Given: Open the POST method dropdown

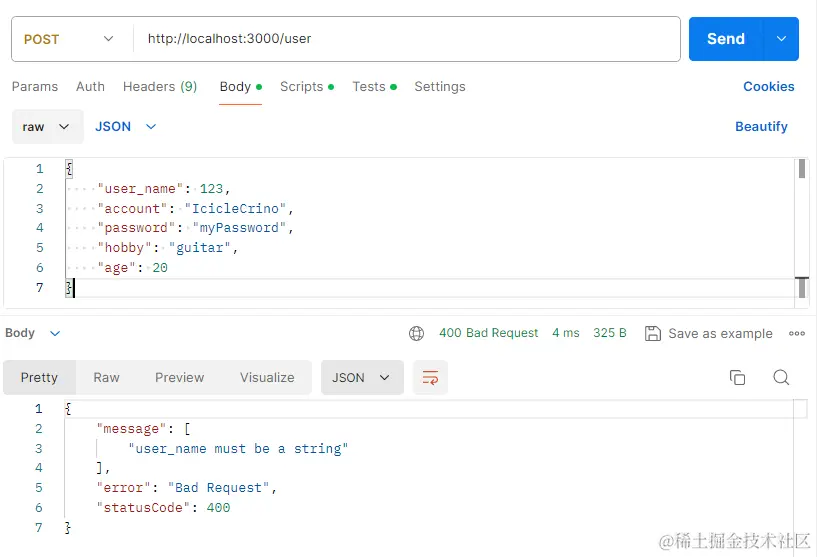Looking at the screenshot, I should tap(69, 39).
